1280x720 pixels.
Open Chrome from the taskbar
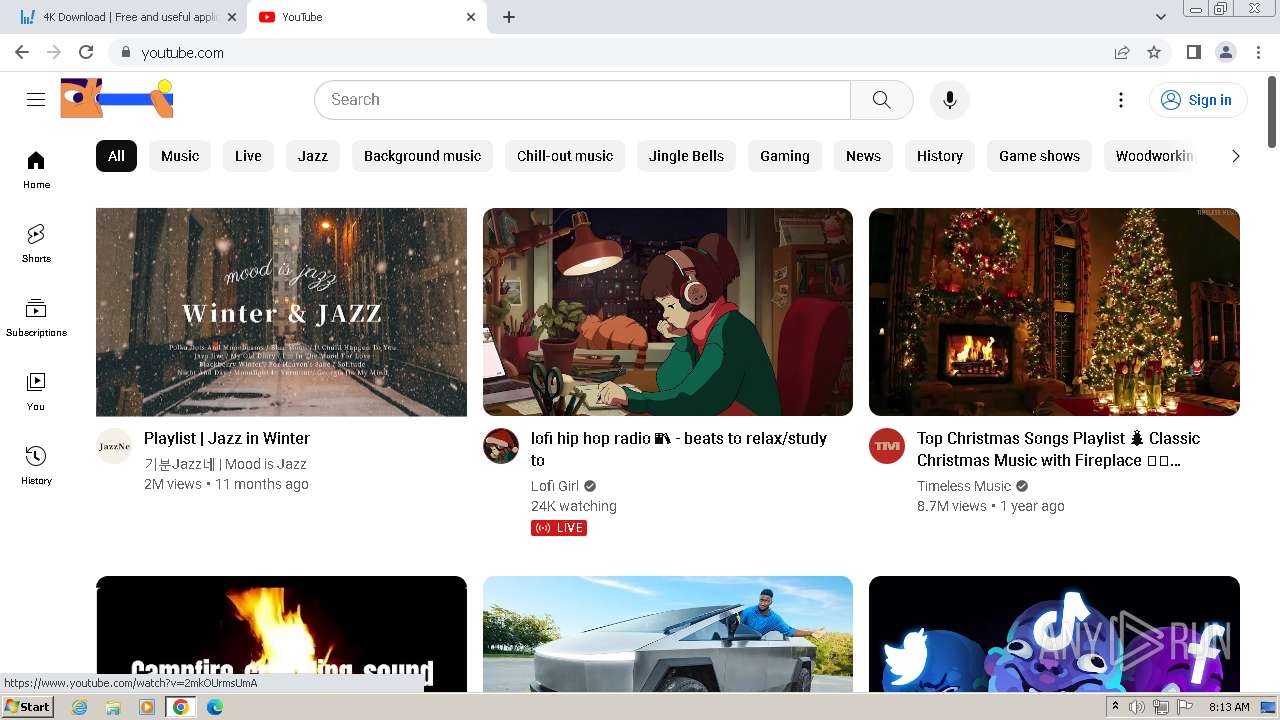pyautogui.click(x=181, y=707)
